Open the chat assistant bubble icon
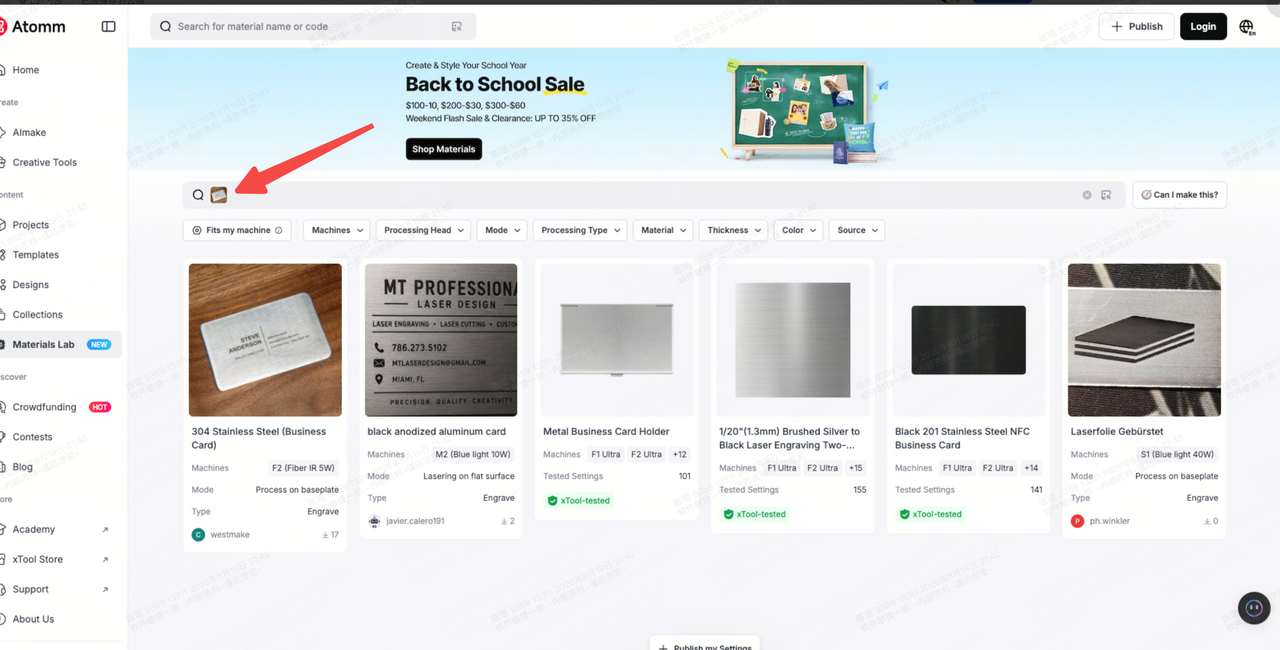Image resolution: width=1280 pixels, height=650 pixels. [1254, 608]
